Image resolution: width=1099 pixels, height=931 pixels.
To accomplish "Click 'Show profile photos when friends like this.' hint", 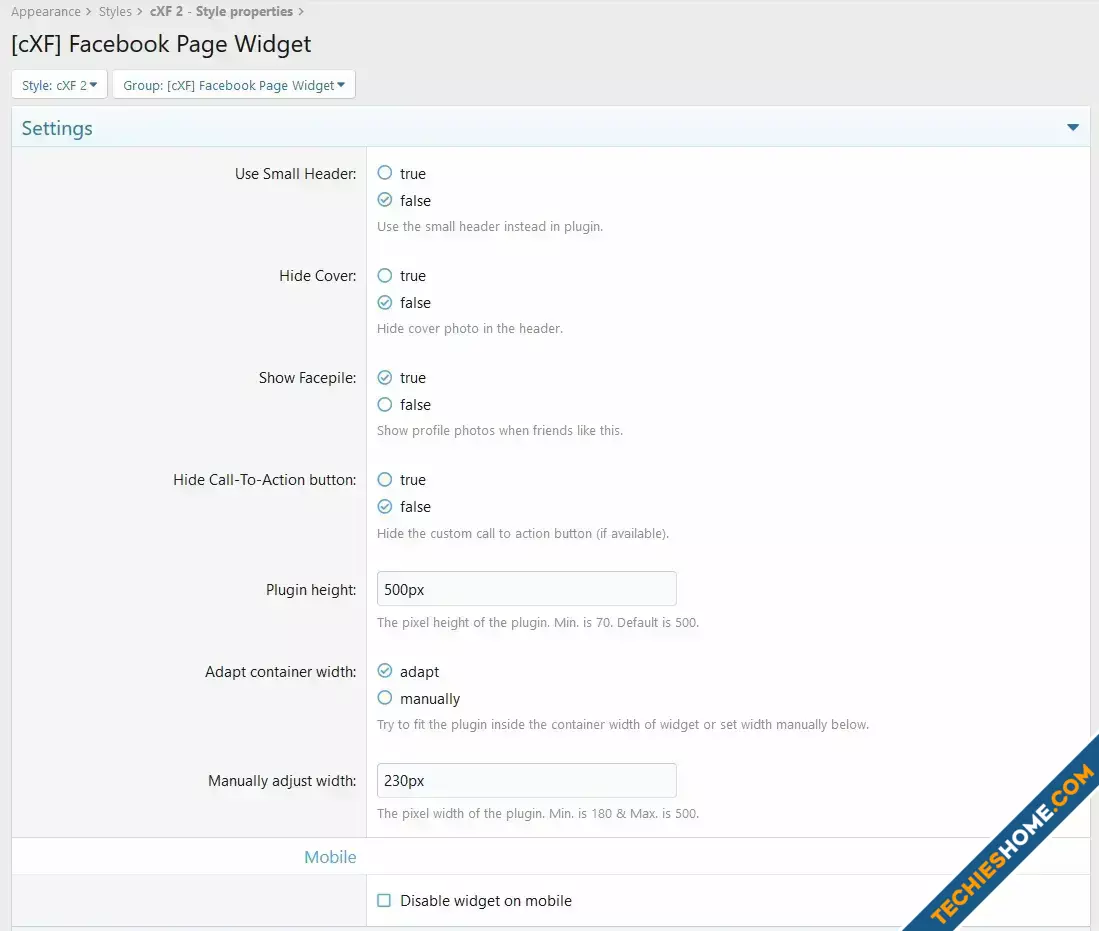I will [500, 430].
